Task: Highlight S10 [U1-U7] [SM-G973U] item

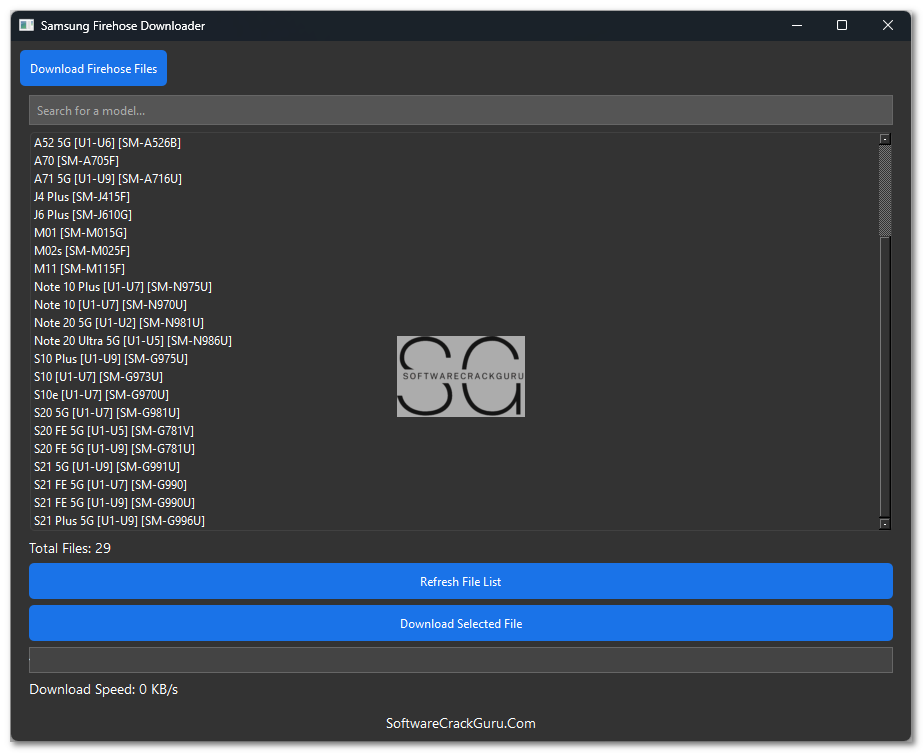Action: [x=98, y=376]
